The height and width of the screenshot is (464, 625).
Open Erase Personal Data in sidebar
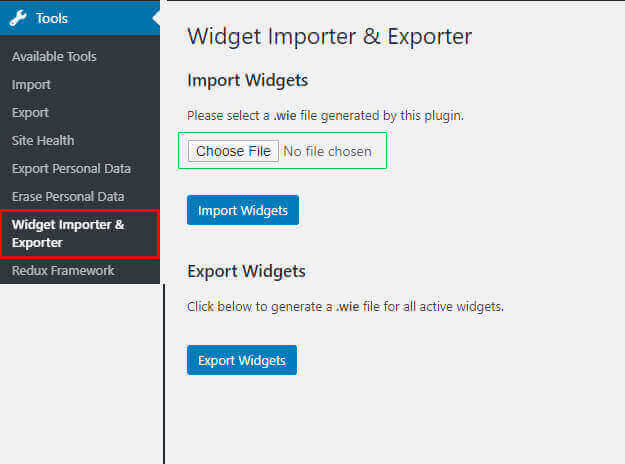pyautogui.click(x=68, y=197)
